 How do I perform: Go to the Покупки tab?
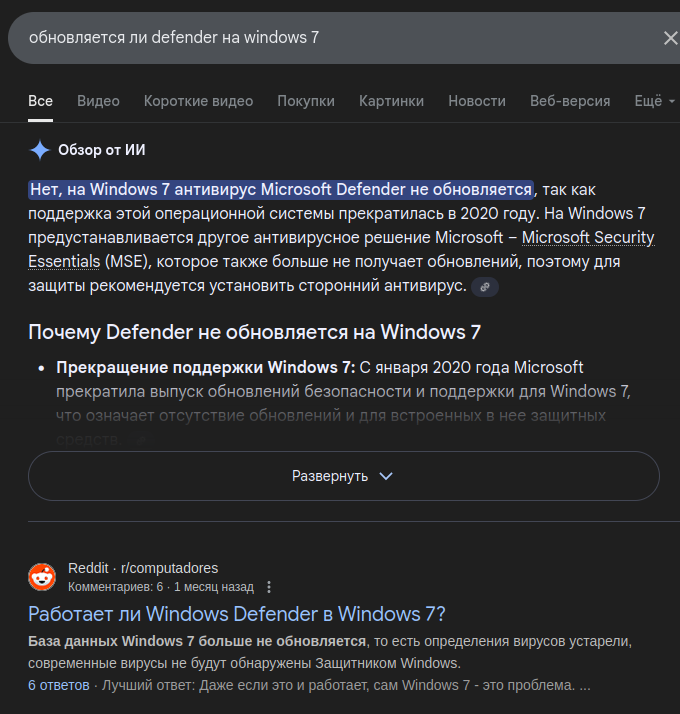[x=306, y=101]
